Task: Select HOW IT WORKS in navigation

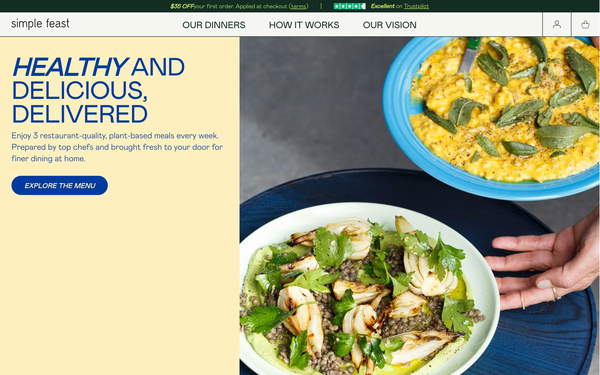Action: coord(304,25)
